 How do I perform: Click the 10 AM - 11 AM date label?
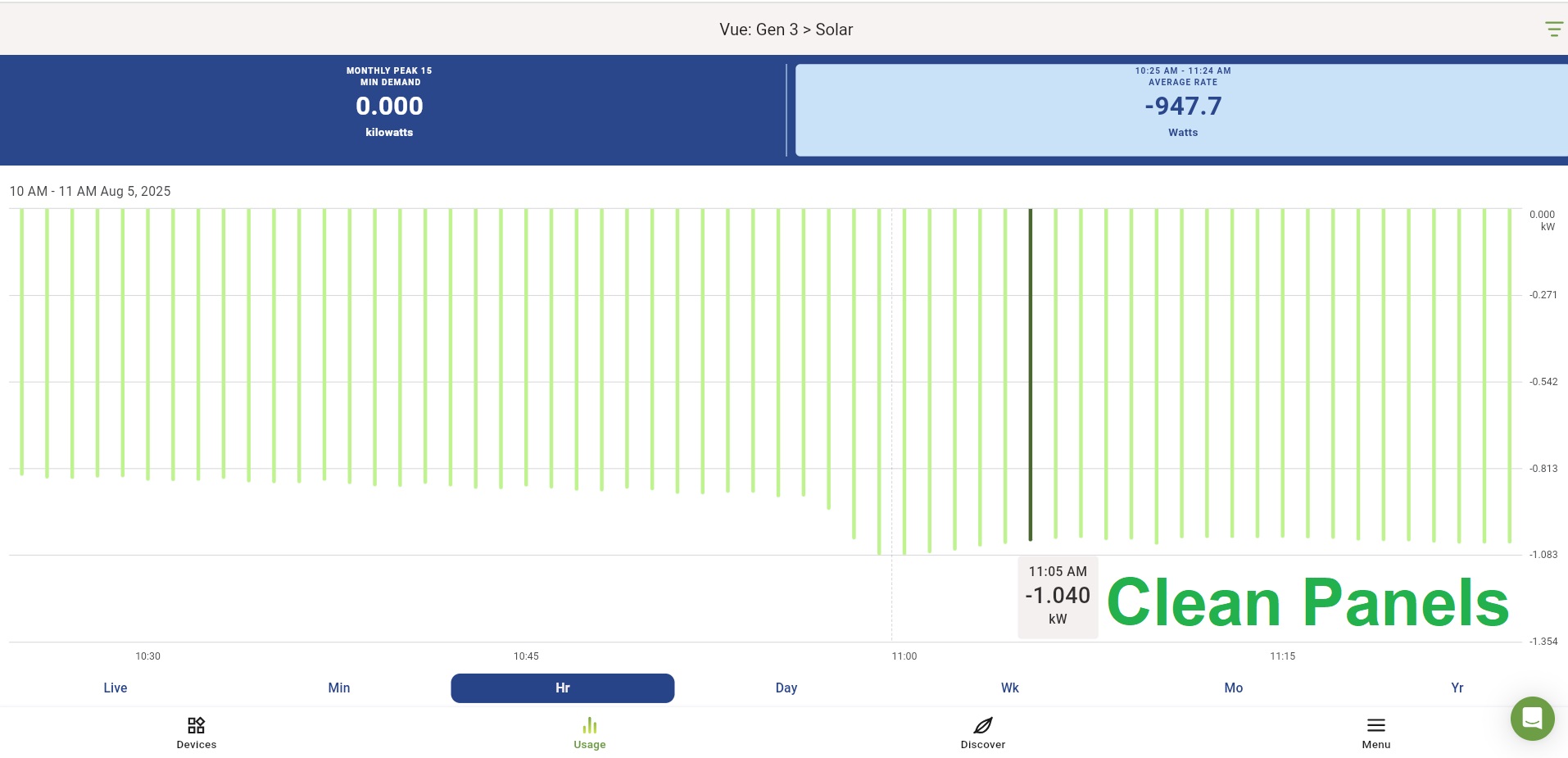point(90,191)
